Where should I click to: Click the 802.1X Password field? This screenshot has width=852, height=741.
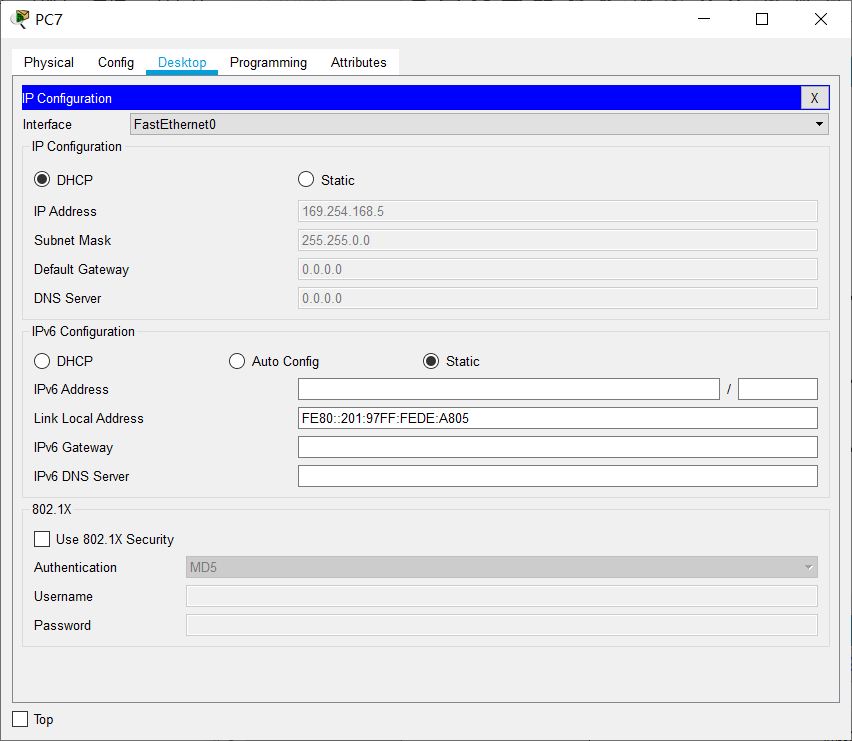[x=502, y=625]
